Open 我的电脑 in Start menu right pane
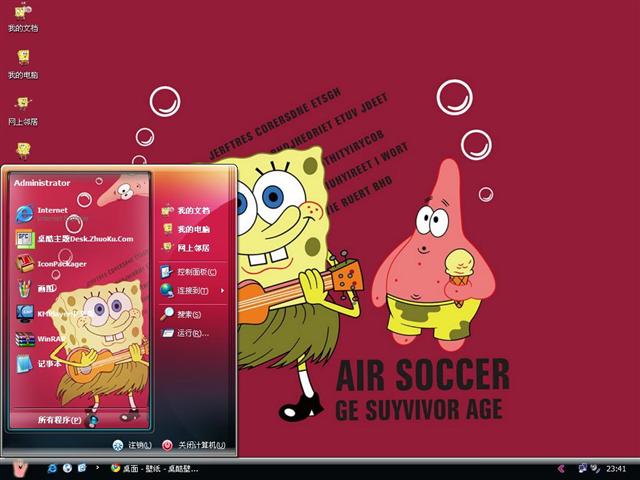The image size is (640, 480). (186, 229)
